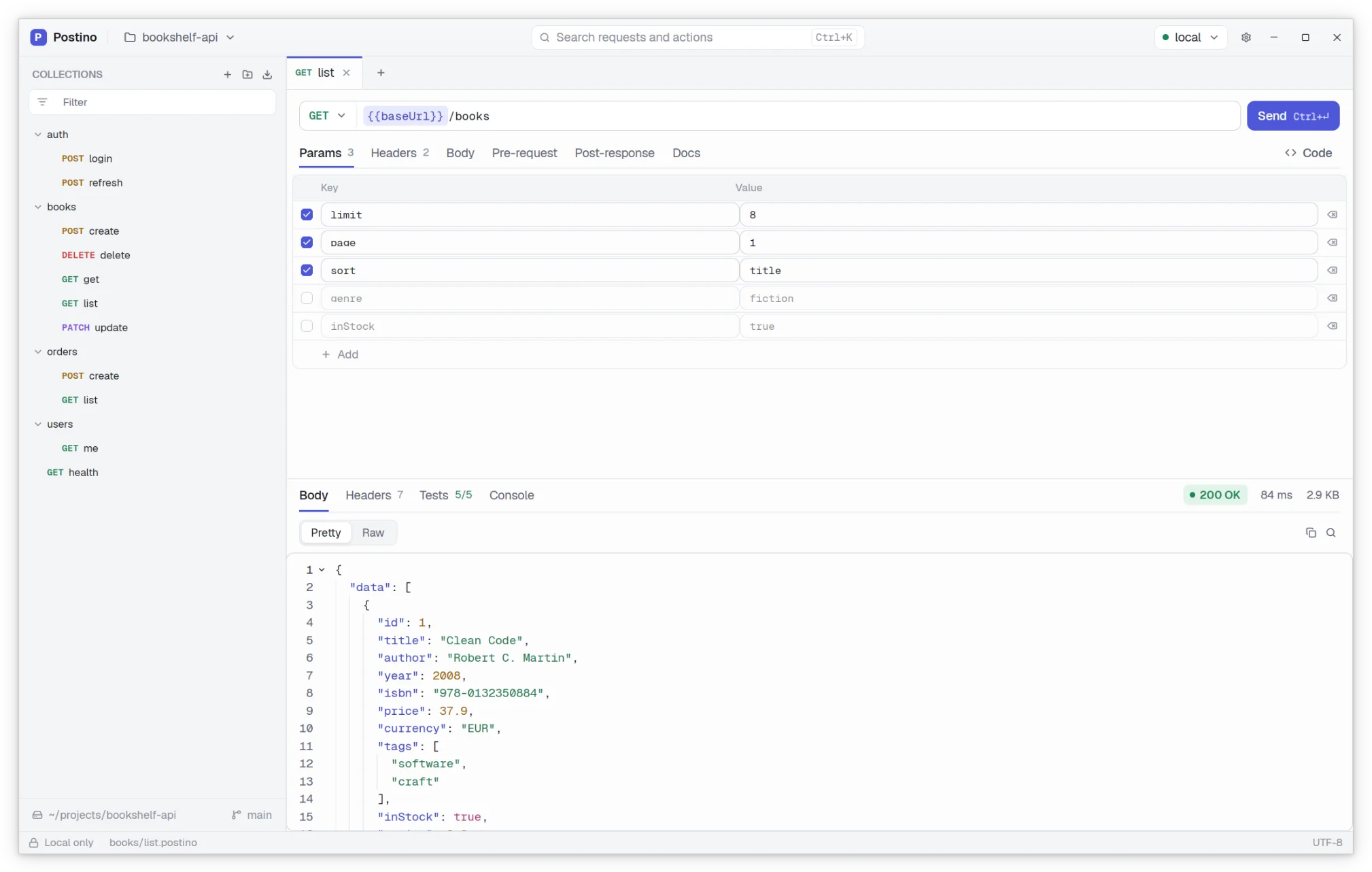Viewport: 1372px width, 872px height.
Task: Click the main git branch indicator
Action: pyautogui.click(x=252, y=815)
